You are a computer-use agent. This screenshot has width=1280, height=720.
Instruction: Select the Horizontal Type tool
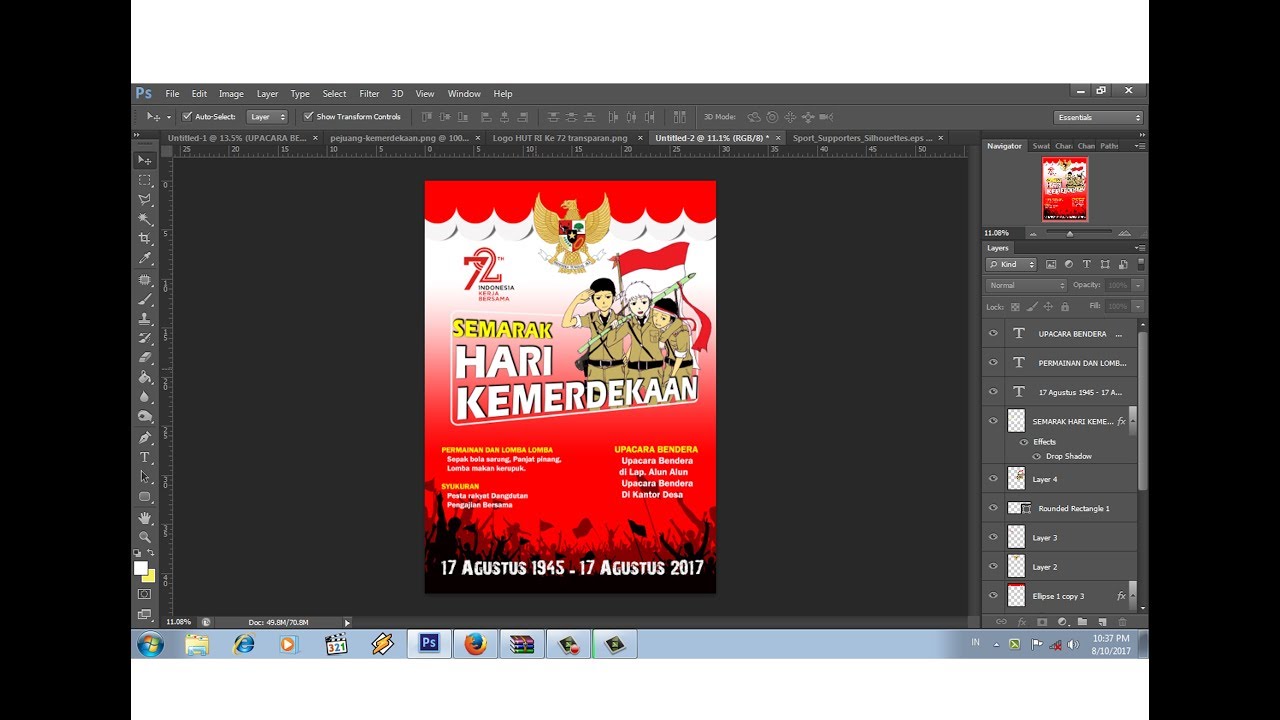click(x=144, y=457)
